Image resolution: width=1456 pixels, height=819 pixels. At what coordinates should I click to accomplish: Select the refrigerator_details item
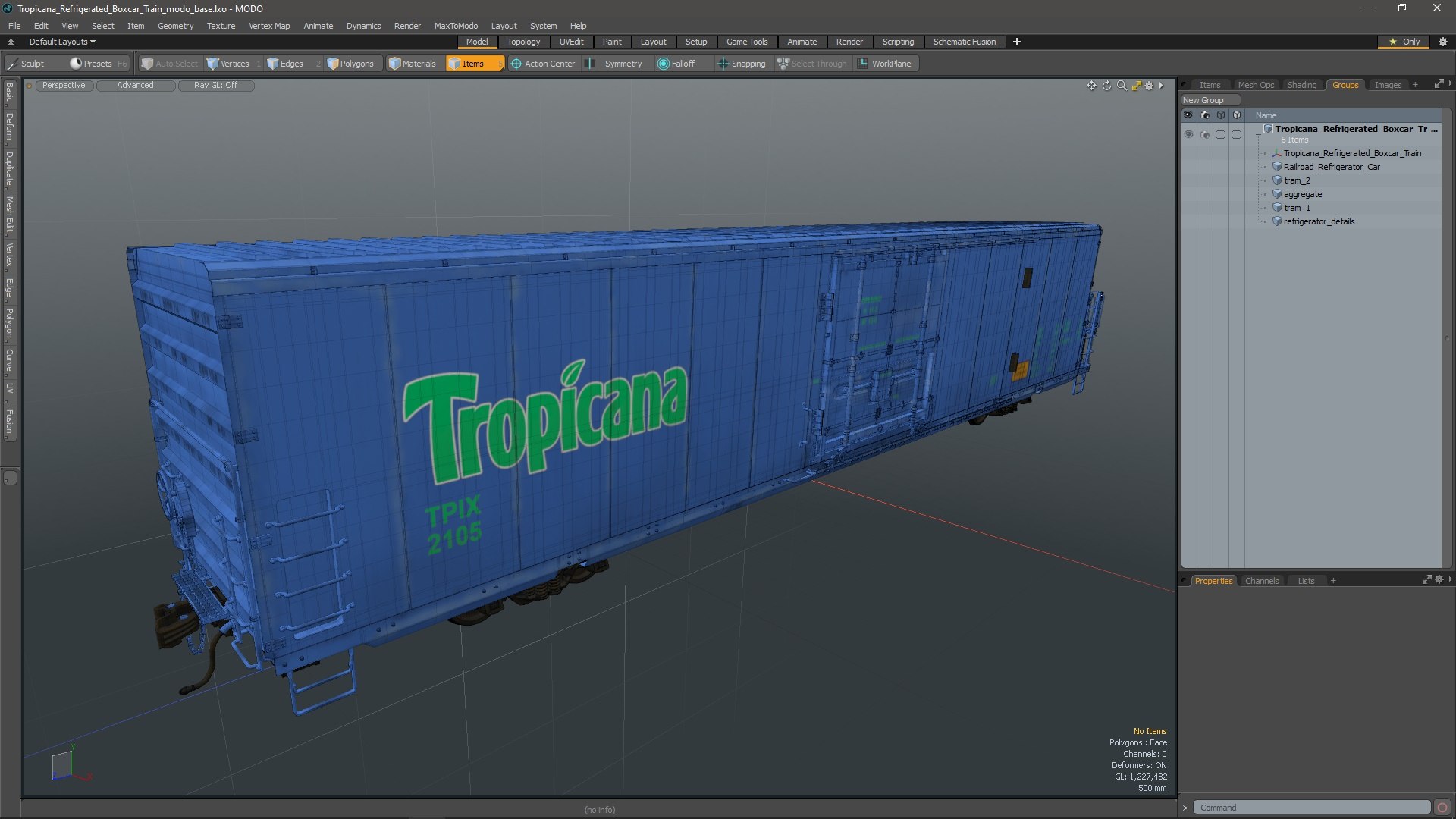pos(1319,221)
